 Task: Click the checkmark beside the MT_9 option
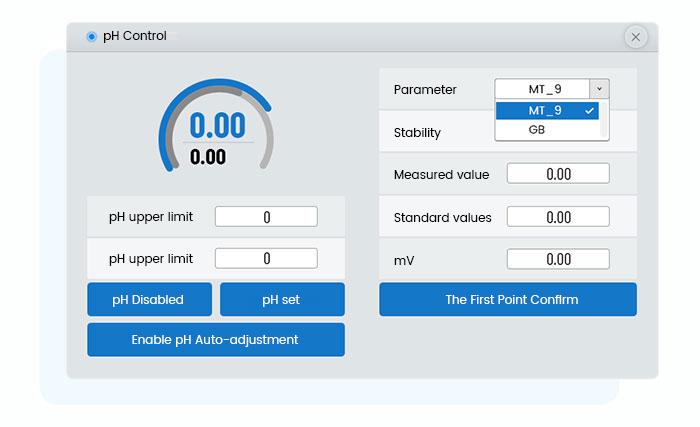click(590, 110)
